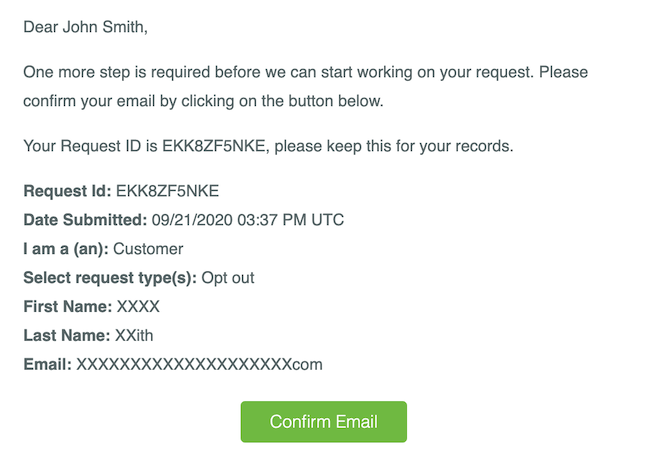Screen dimensions: 650x460
Task: Click the Request Id bold label
Action: pos(68,191)
